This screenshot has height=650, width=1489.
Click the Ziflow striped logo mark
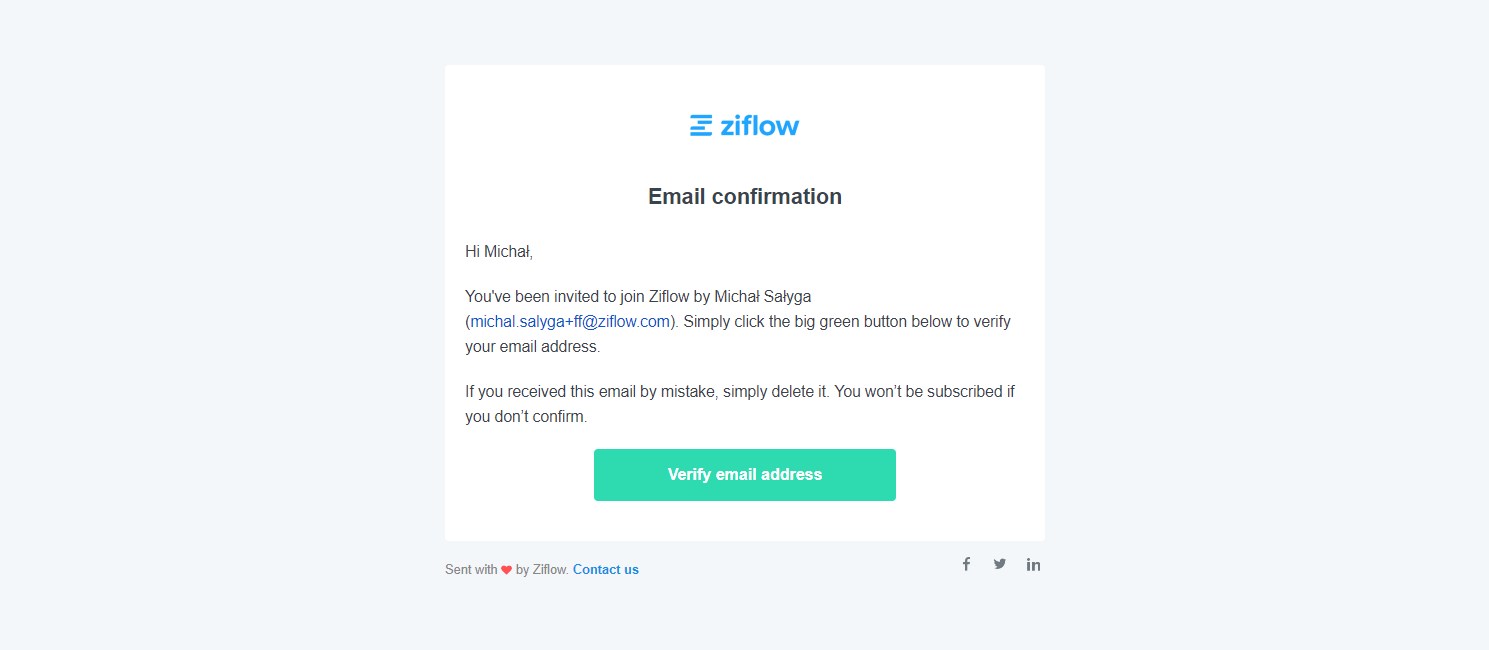(701, 125)
